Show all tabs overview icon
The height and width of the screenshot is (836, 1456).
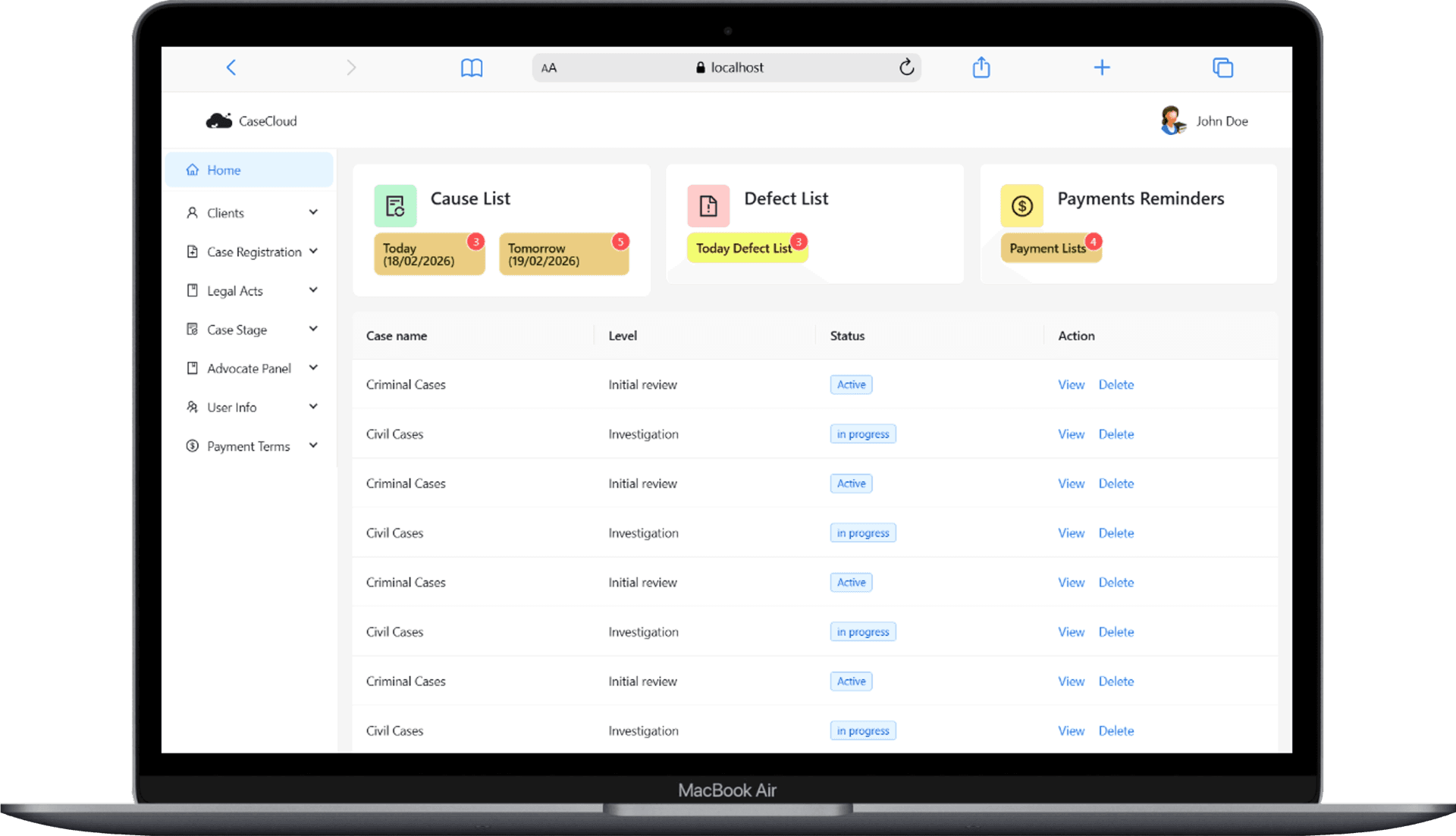[1222, 67]
